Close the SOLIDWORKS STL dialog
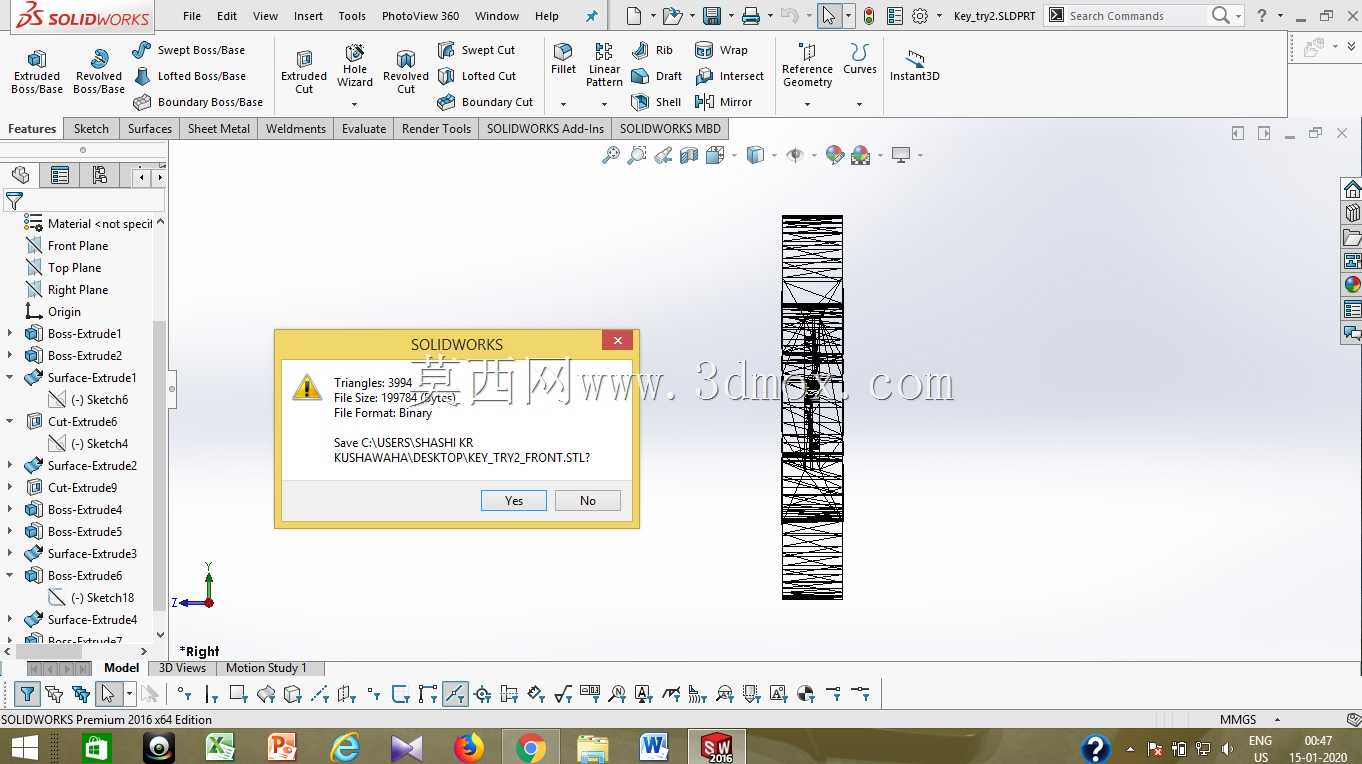 (x=618, y=341)
